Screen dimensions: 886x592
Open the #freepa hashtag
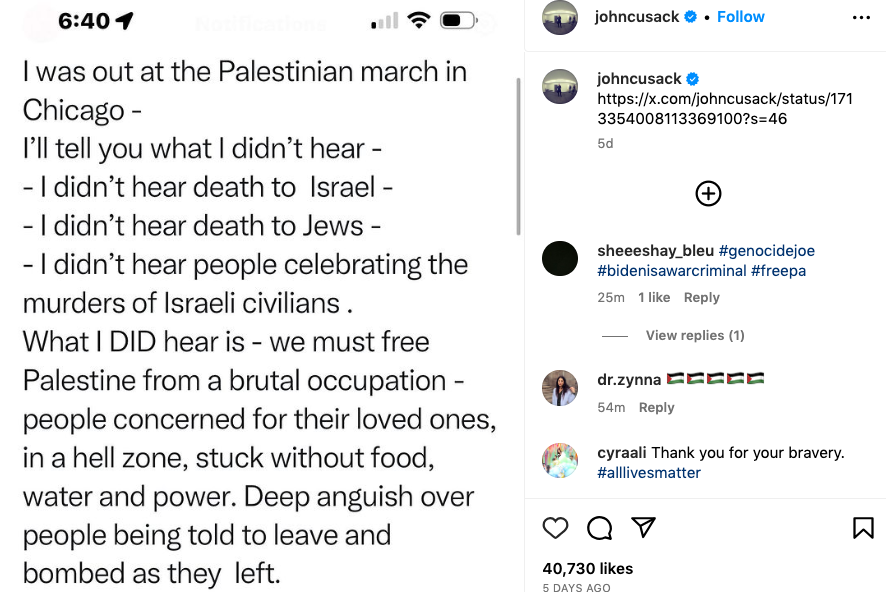[x=778, y=271]
